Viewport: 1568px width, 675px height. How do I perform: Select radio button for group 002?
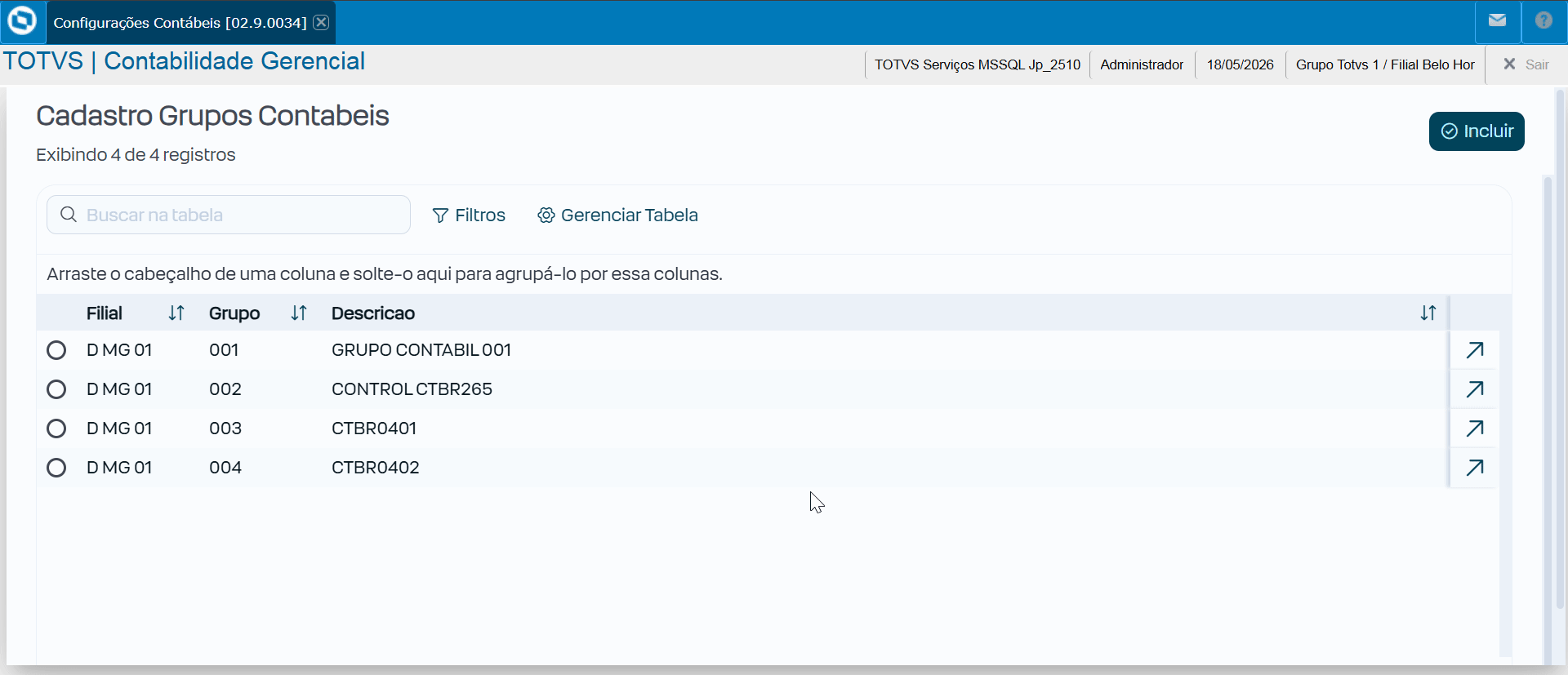[x=56, y=389]
